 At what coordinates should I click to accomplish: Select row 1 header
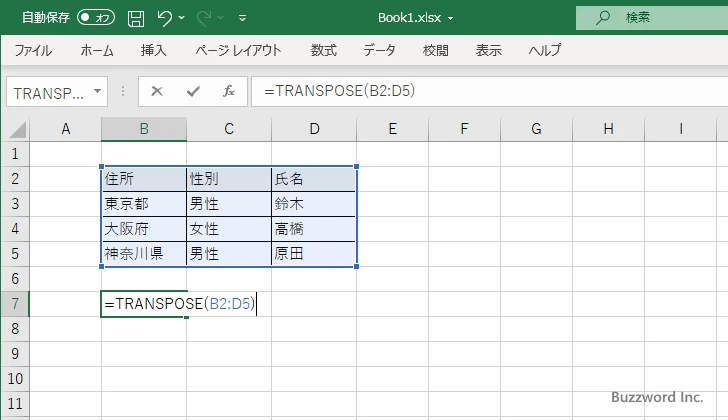(15, 154)
